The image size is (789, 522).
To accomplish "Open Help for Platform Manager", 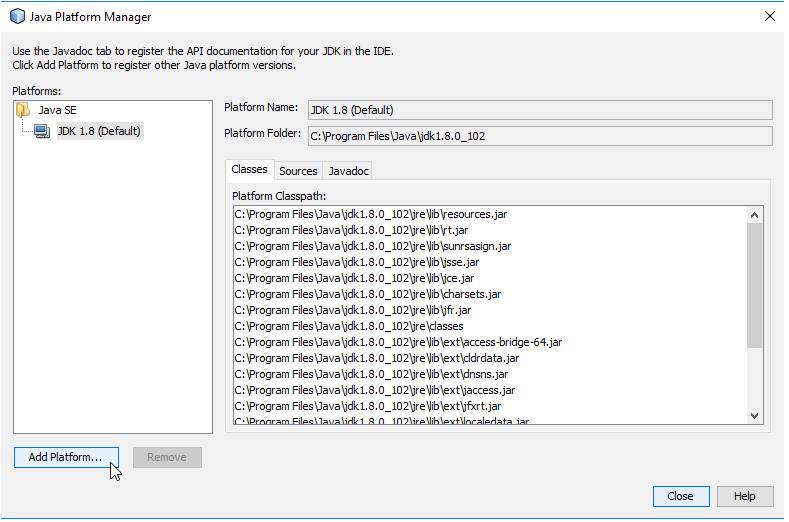I will 745,496.
